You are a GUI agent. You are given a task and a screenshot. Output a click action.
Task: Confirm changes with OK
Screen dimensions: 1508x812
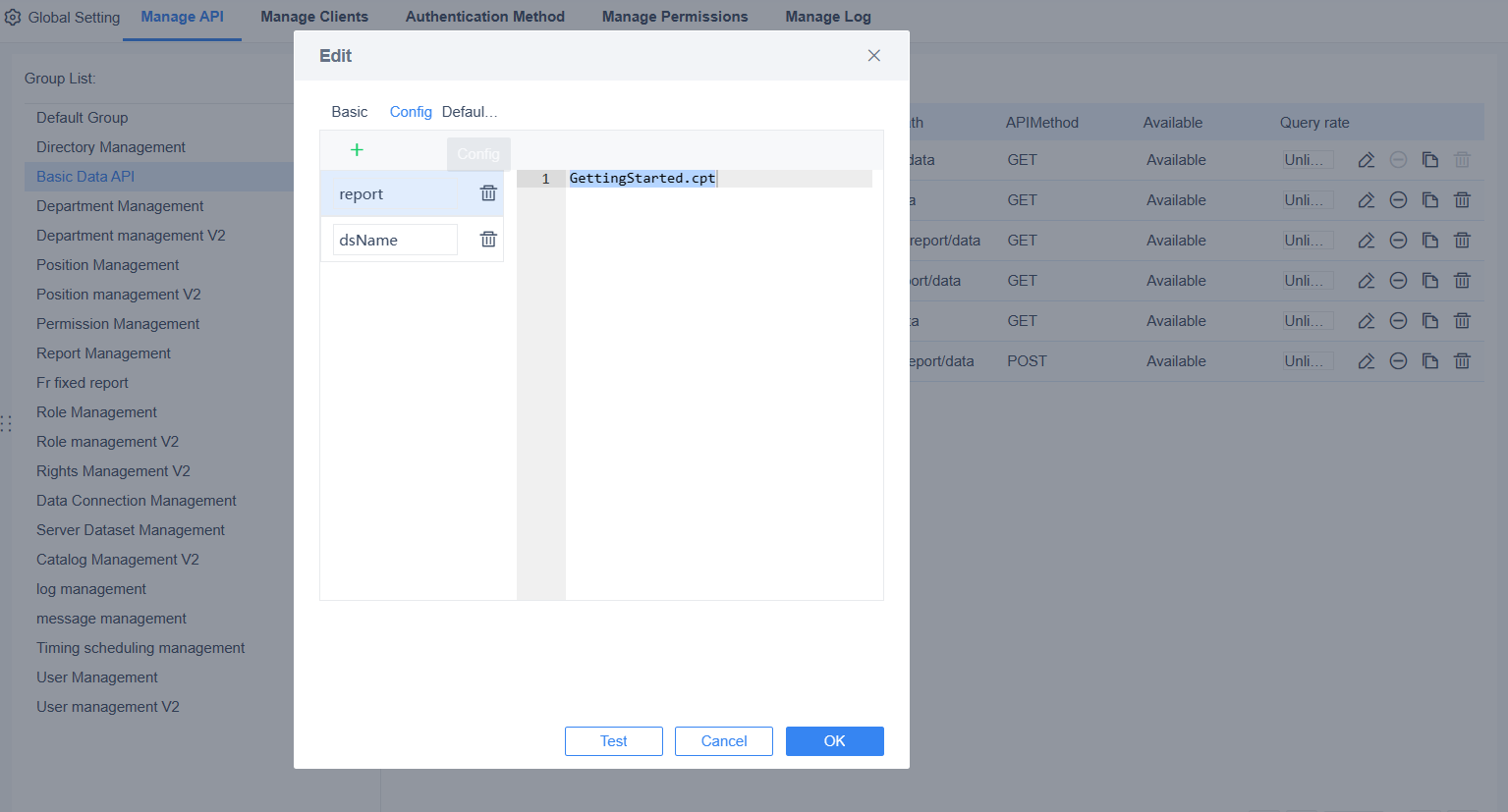click(834, 740)
